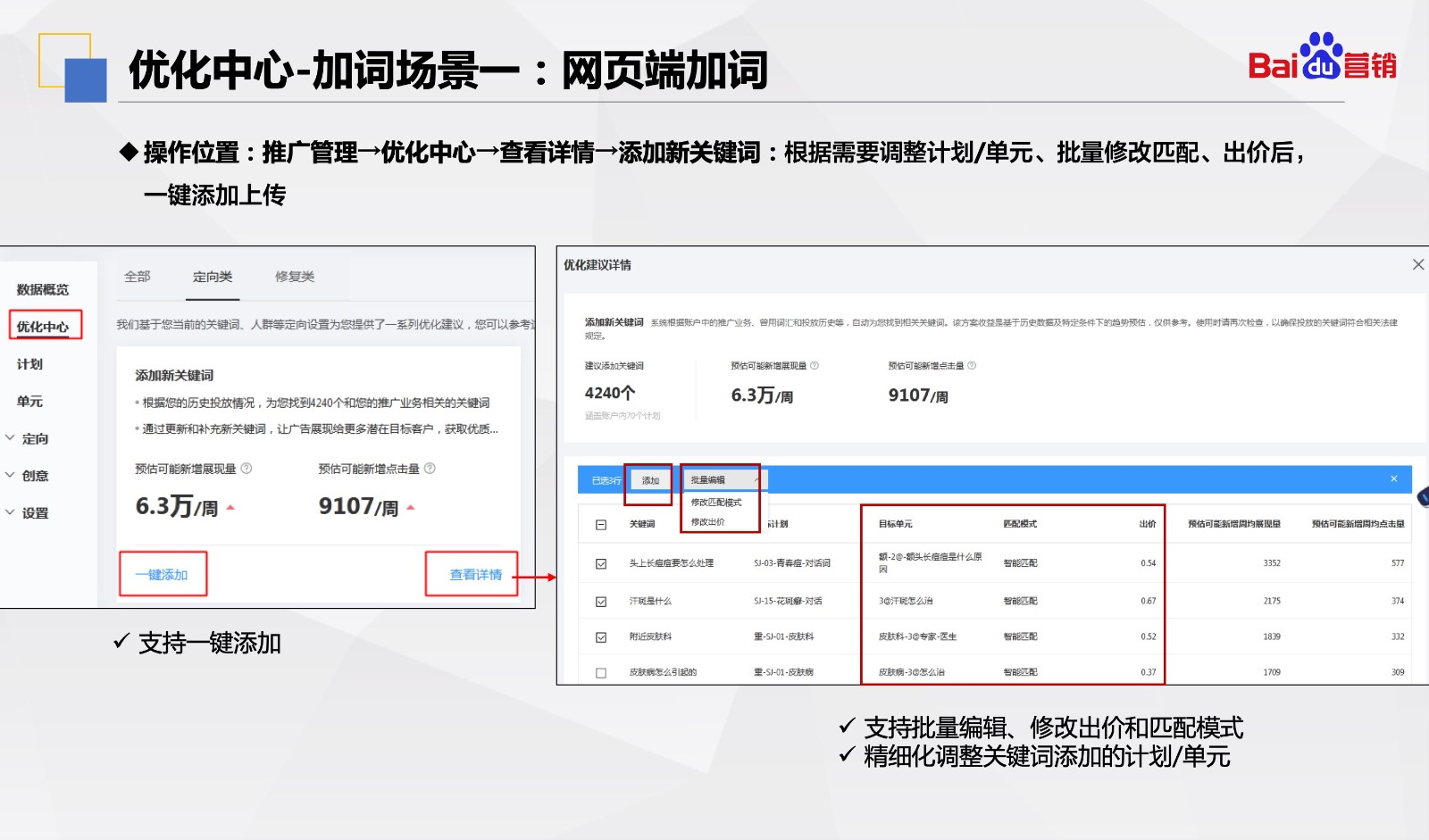Open 优化中心 in the sidebar
This screenshot has width=1429, height=840.
click(x=42, y=327)
